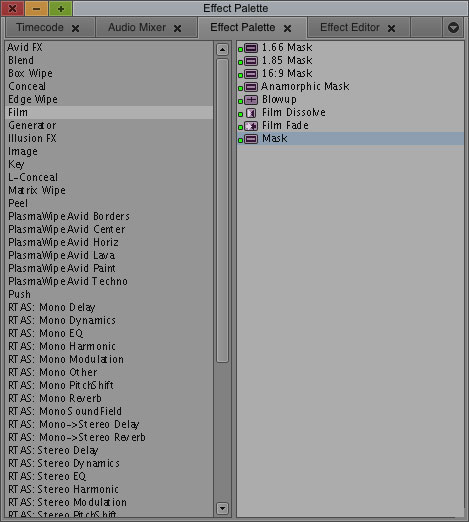Close the Effect Editor tab
The image size is (469, 522).
[x=391, y=29]
